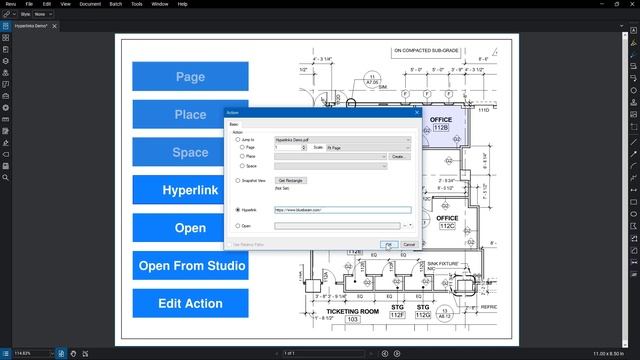Open the File menu
This screenshot has height=360, width=640.
[29, 4]
